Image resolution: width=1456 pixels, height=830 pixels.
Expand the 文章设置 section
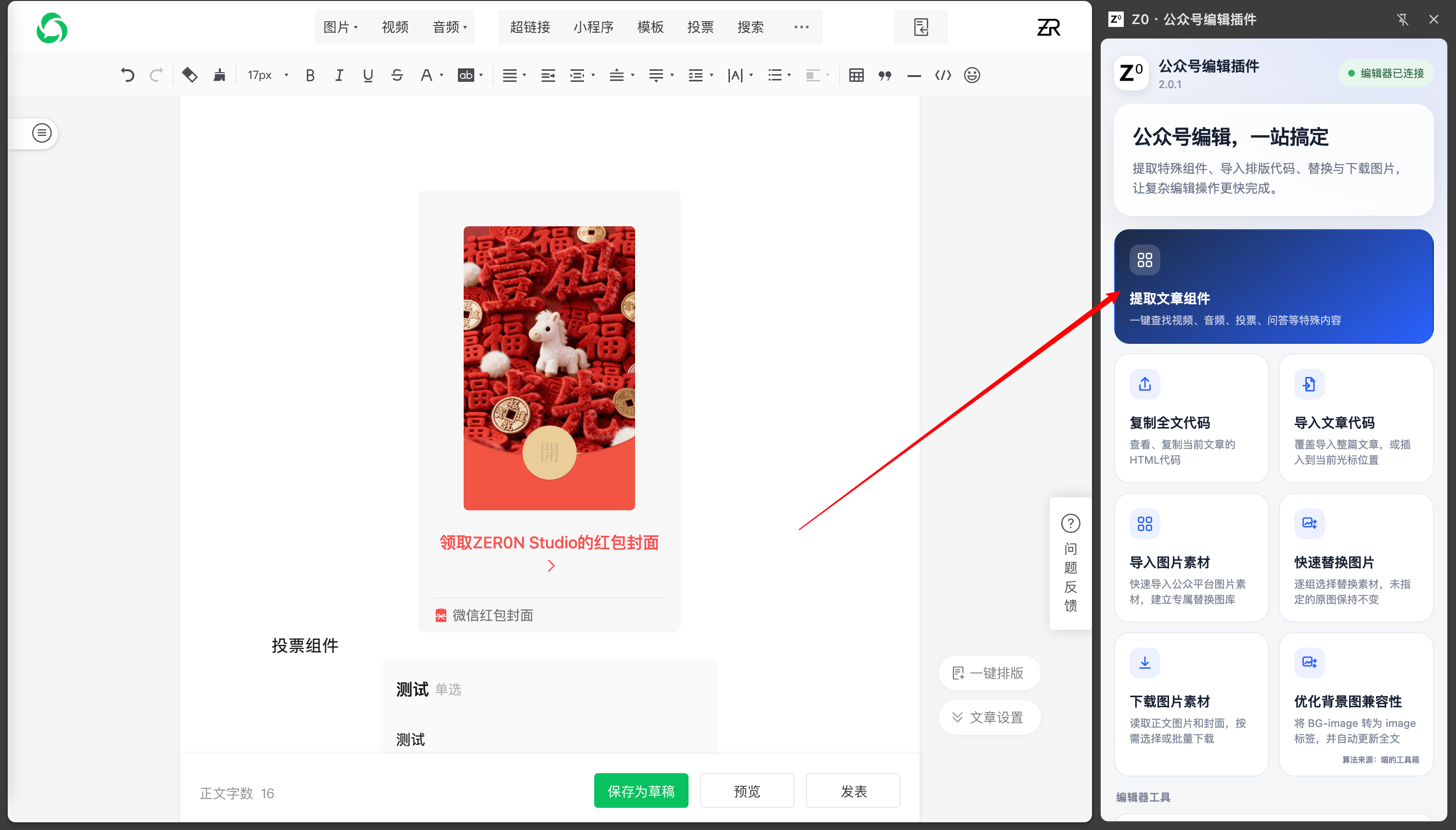tap(989, 717)
